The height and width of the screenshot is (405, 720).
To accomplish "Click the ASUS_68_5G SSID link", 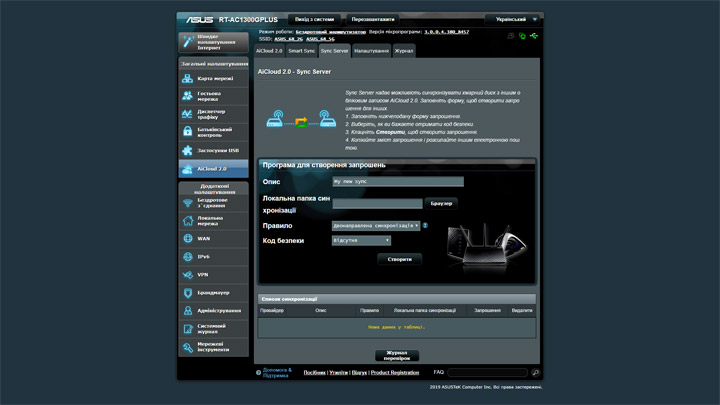I will pos(320,39).
